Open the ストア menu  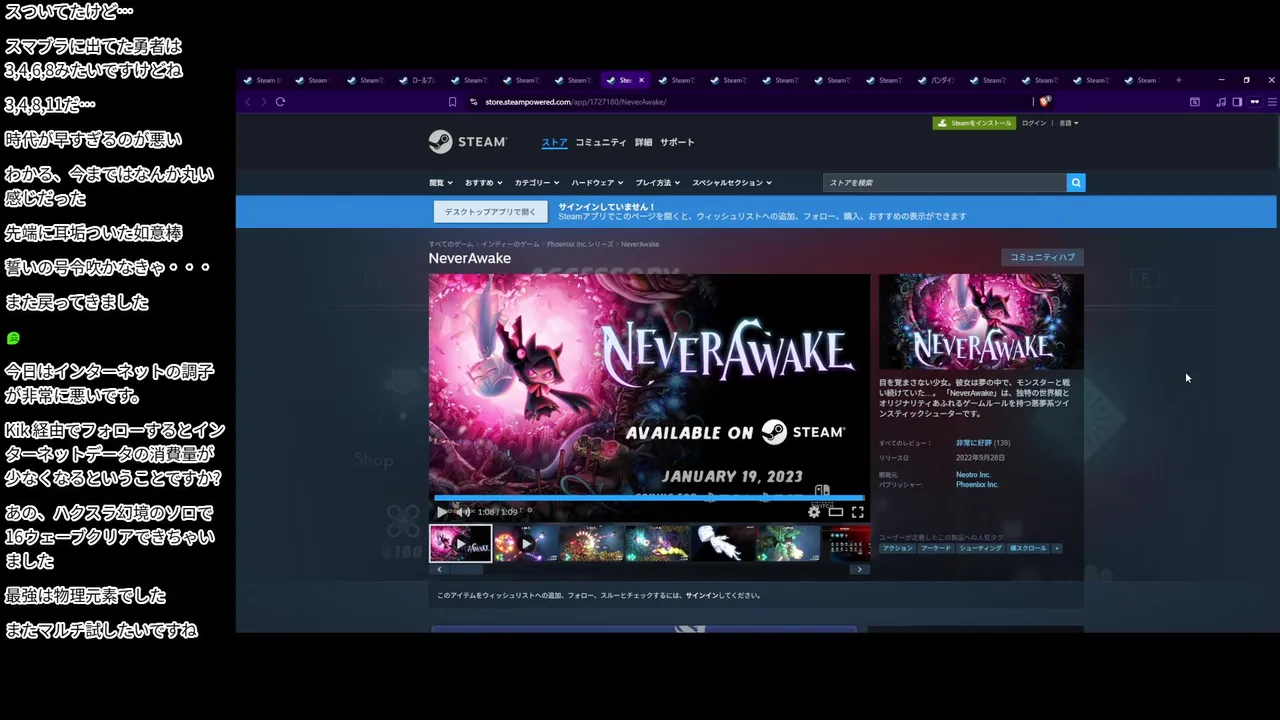(554, 142)
